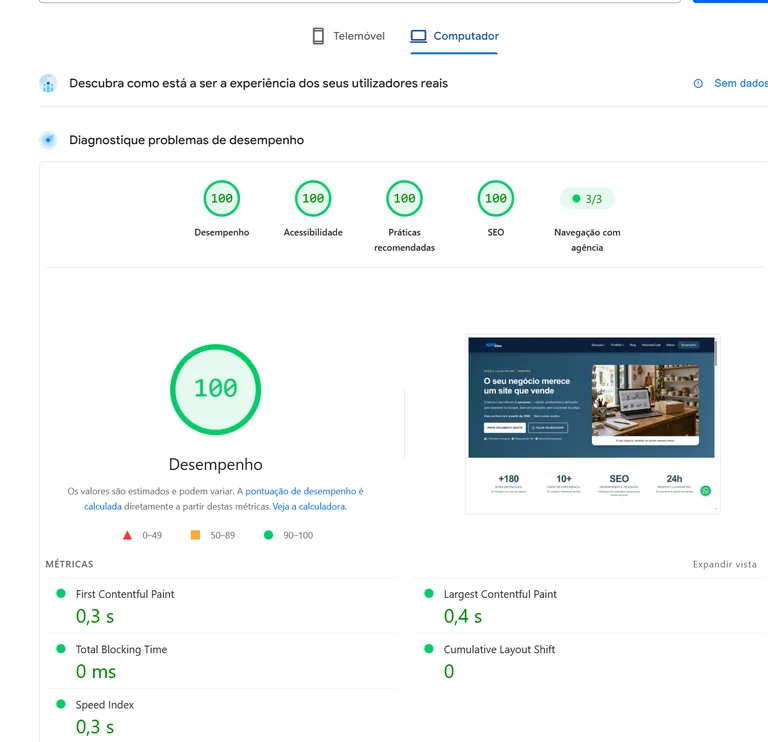Click the mobile phone icon

point(318,36)
